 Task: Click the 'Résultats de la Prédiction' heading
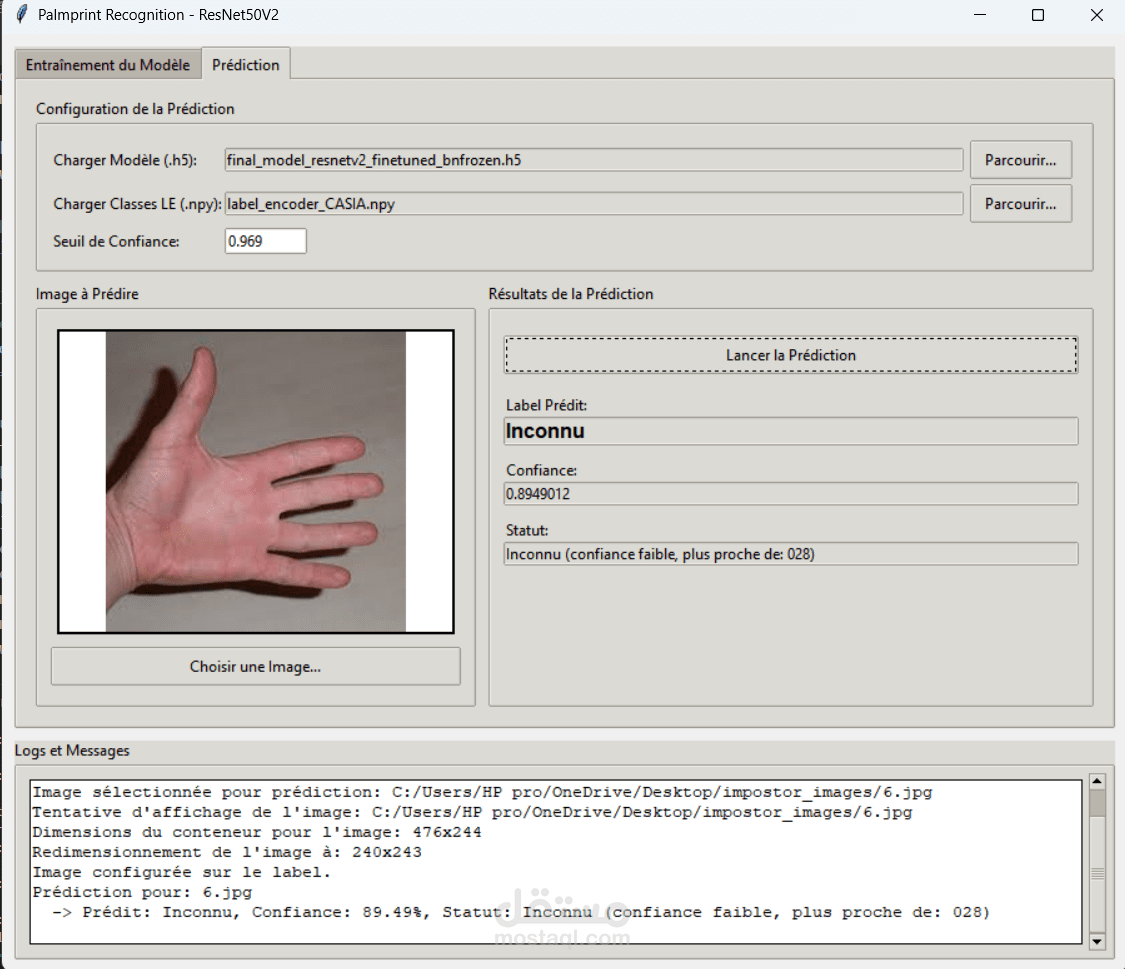(x=571, y=293)
